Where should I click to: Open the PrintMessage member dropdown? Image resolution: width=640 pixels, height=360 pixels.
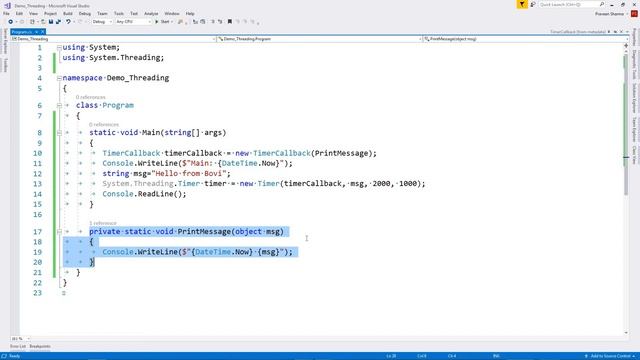526,39
